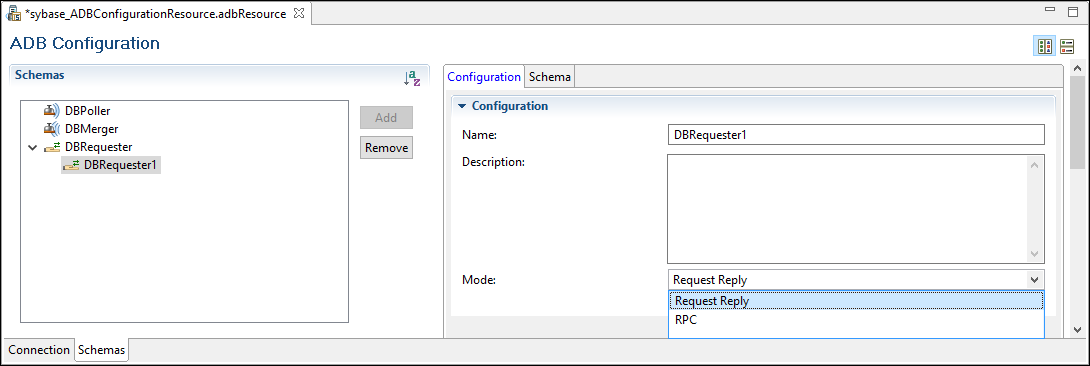Click the DBRequester1 child item icon
1090x366 pixels.
coord(71,165)
